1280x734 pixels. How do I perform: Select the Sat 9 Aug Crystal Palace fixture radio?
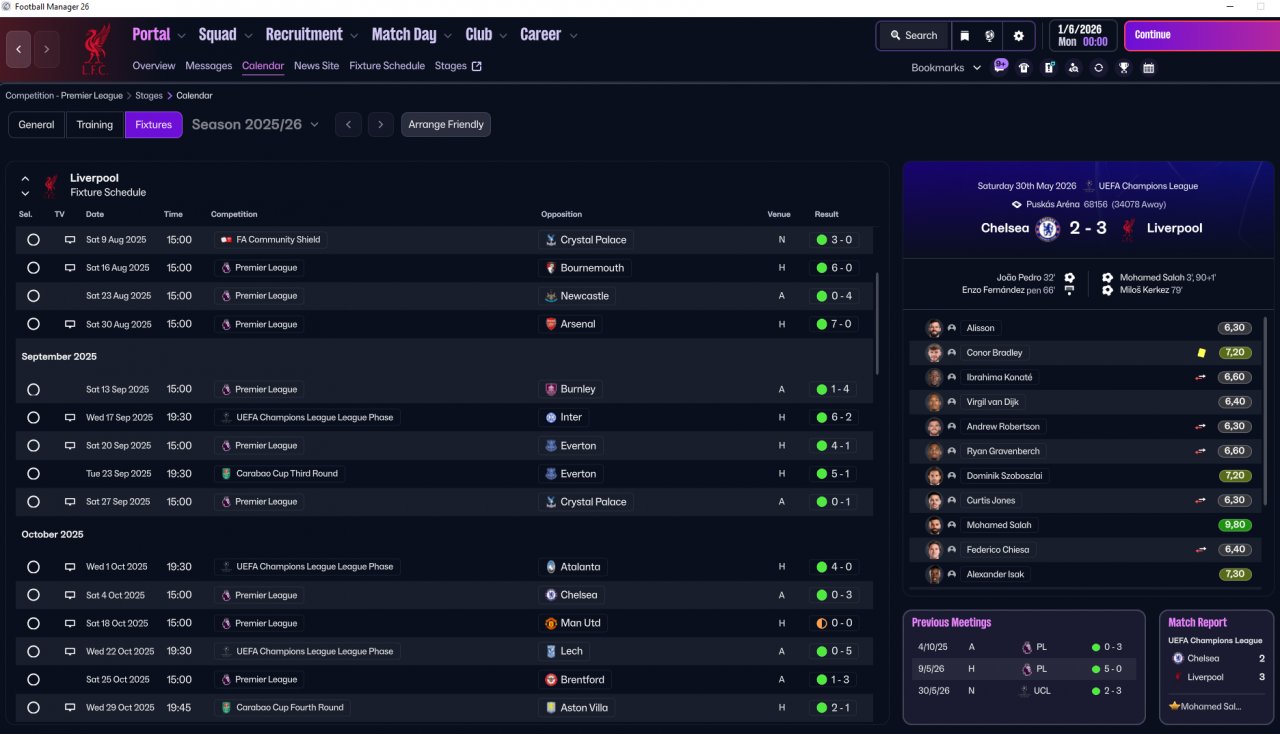pos(33,240)
